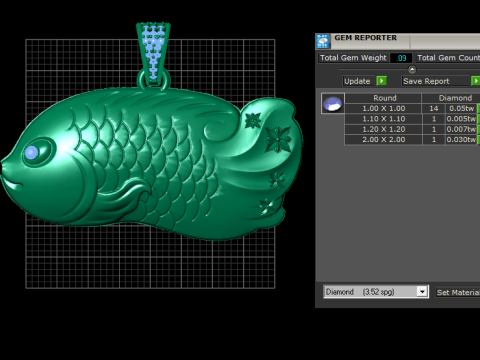This screenshot has height=360, width=480.
Task: Click the Total Gem Count label
Action: point(448,58)
